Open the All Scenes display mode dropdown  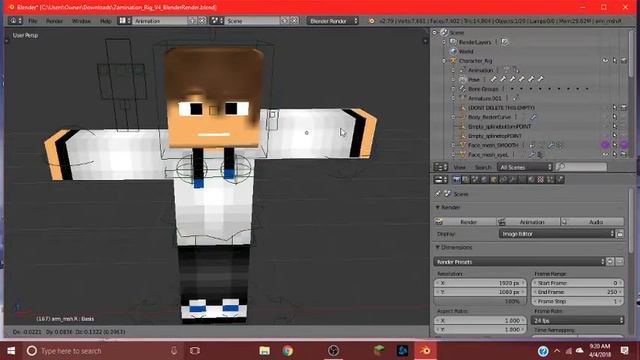pyautogui.click(x=524, y=167)
